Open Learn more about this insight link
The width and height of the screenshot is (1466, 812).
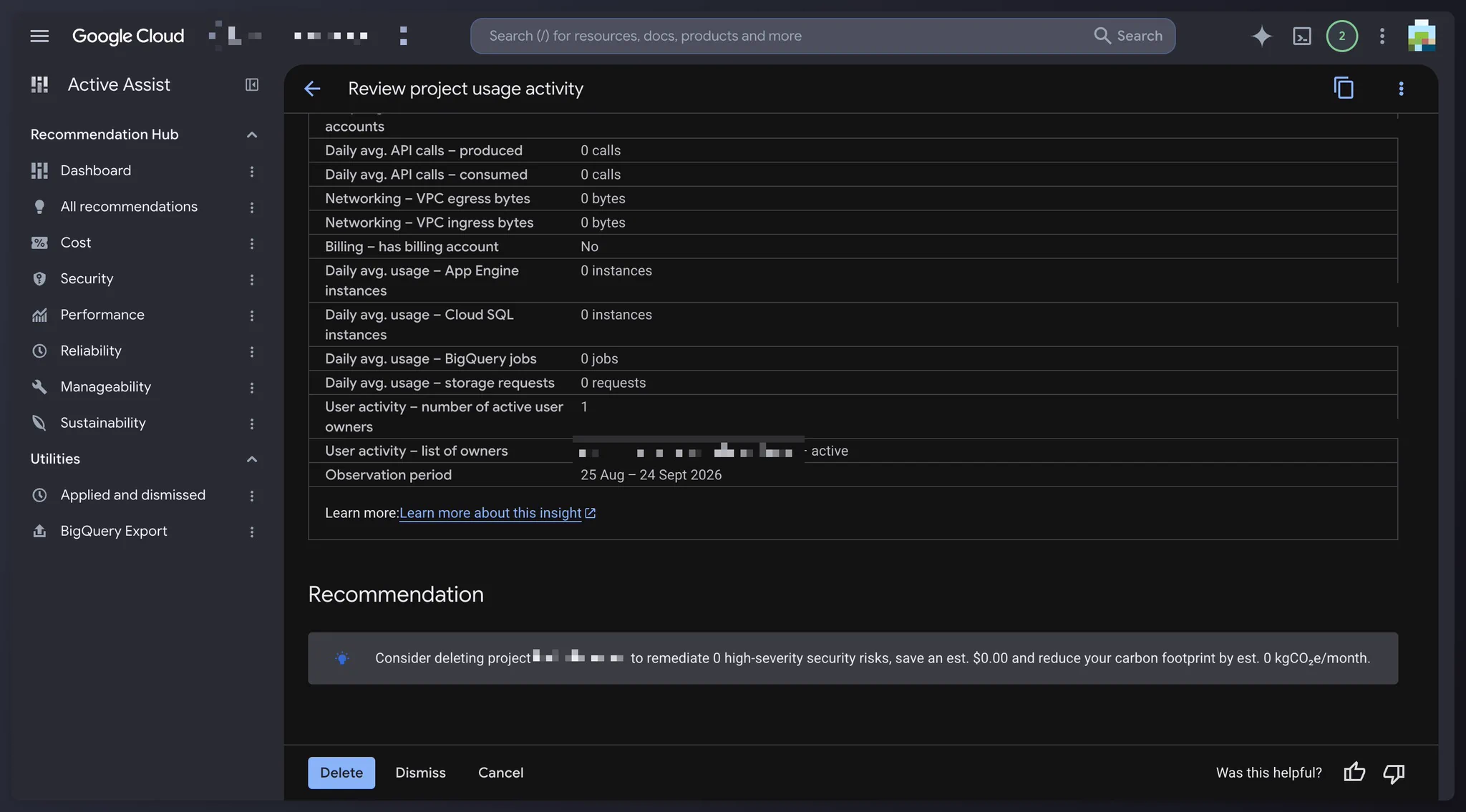click(x=497, y=513)
